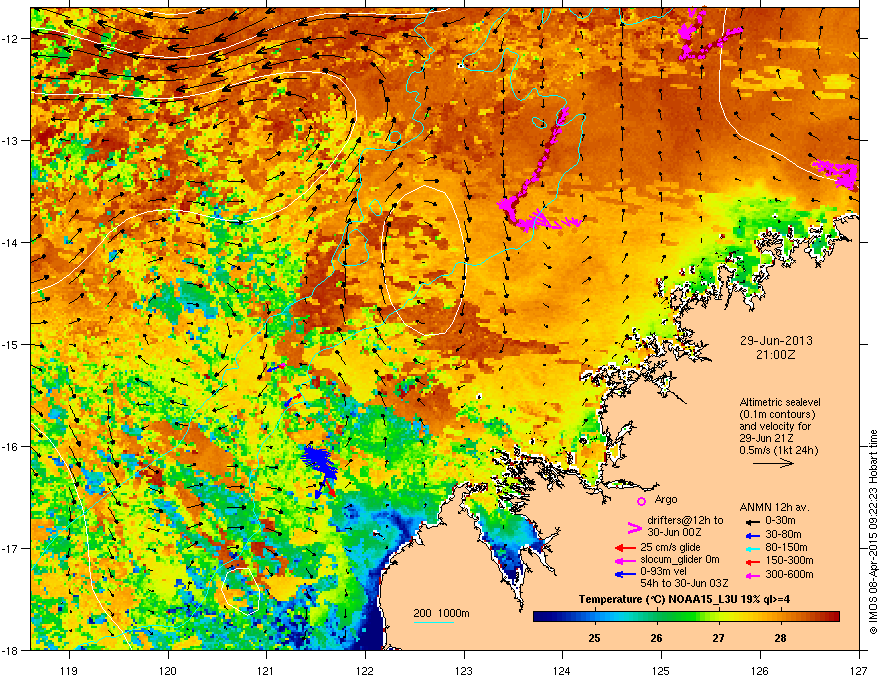Click the date label 29-Jun-2013
880x680 pixels.
tap(776, 341)
